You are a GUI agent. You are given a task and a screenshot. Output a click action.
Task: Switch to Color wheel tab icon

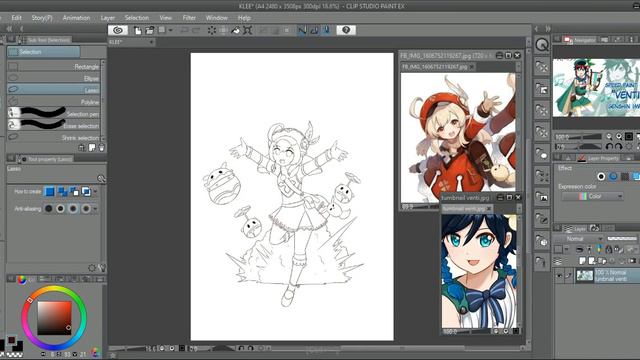tap(21, 279)
